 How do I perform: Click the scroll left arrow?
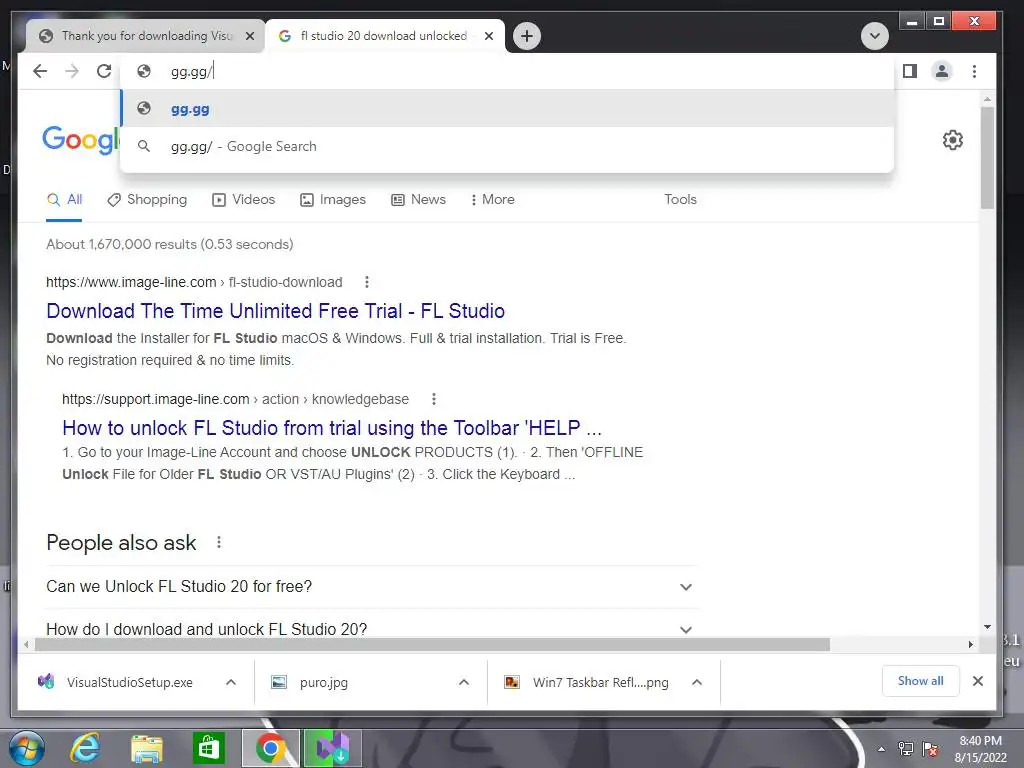coord(25,645)
